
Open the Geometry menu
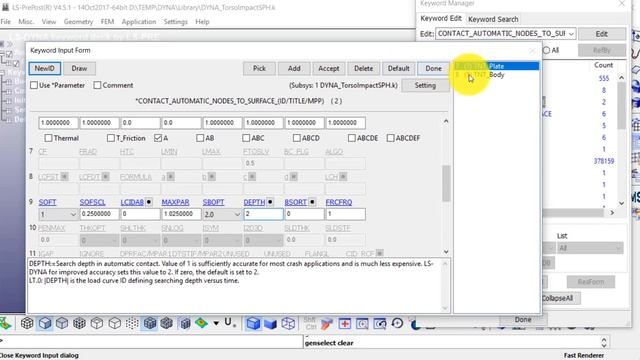click(78, 22)
